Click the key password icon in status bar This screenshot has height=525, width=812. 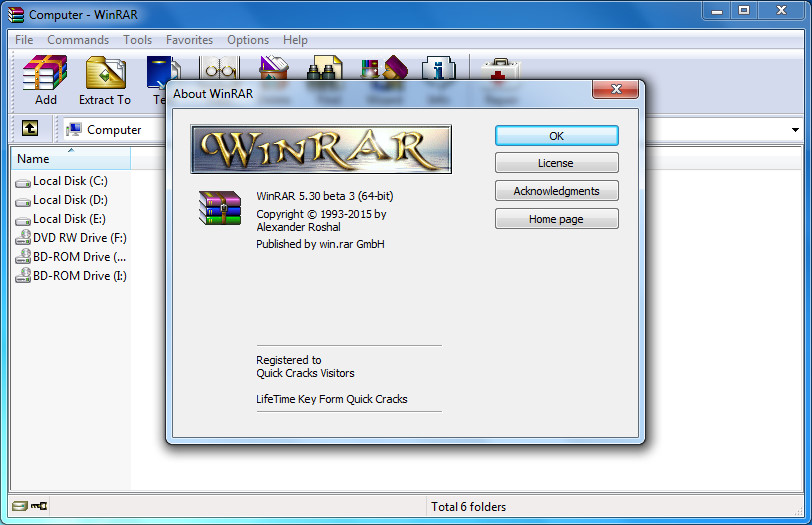coord(39,506)
